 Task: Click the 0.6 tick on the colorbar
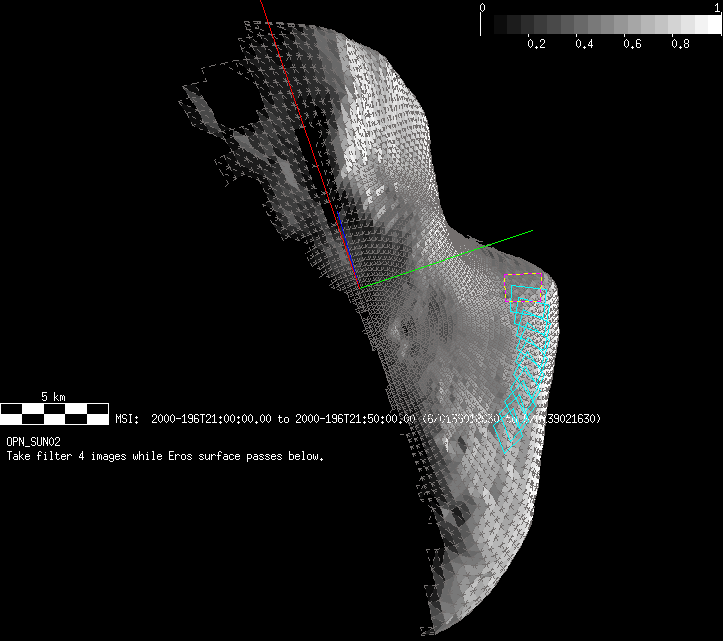click(632, 45)
